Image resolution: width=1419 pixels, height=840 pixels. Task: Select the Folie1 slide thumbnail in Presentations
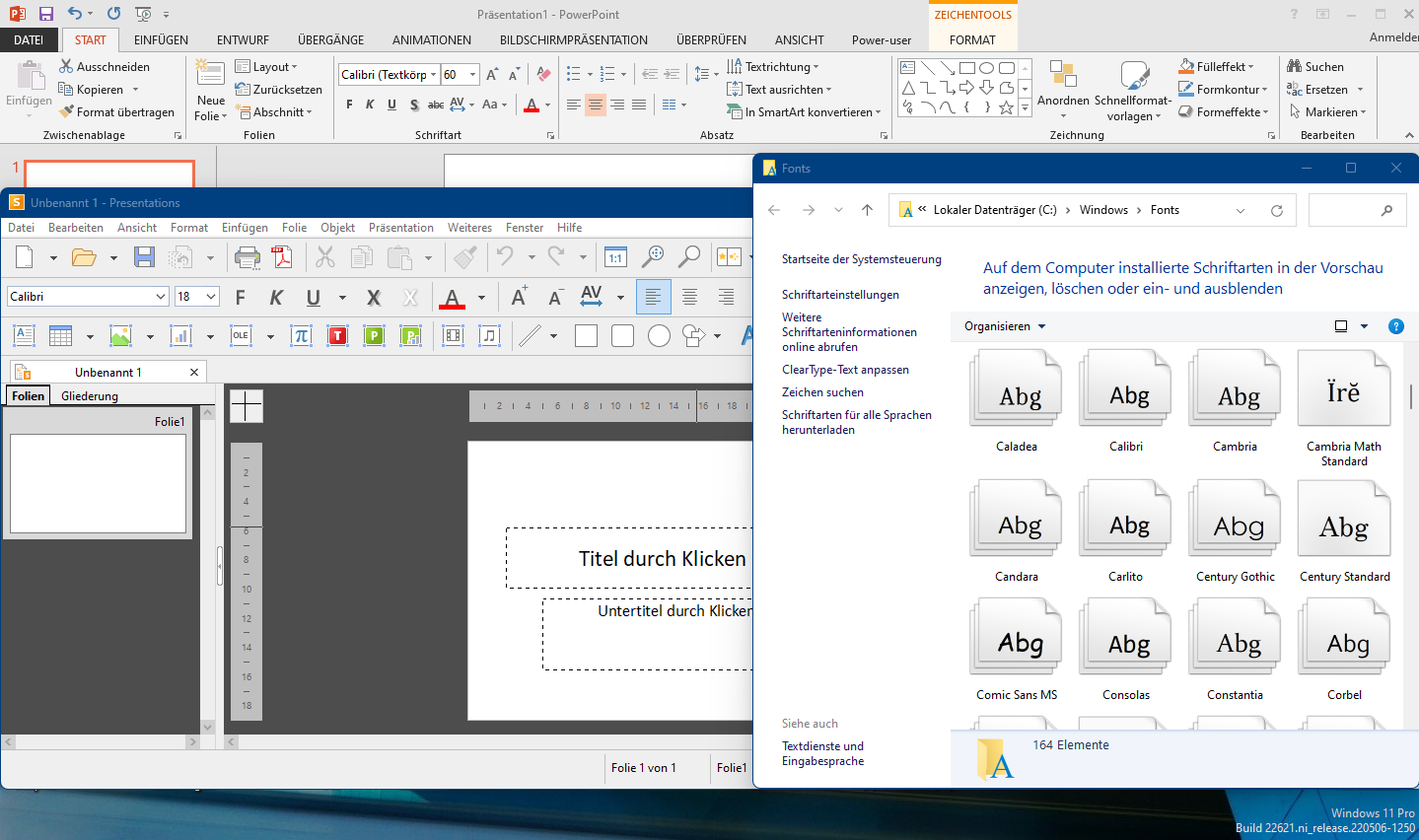98,483
